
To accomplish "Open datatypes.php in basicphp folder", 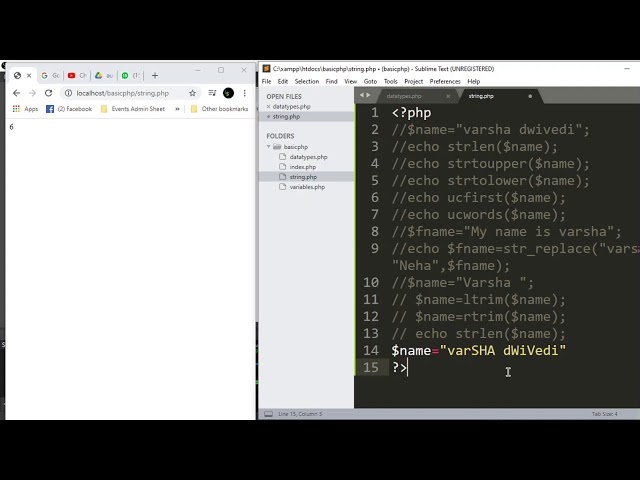I will 308,157.
